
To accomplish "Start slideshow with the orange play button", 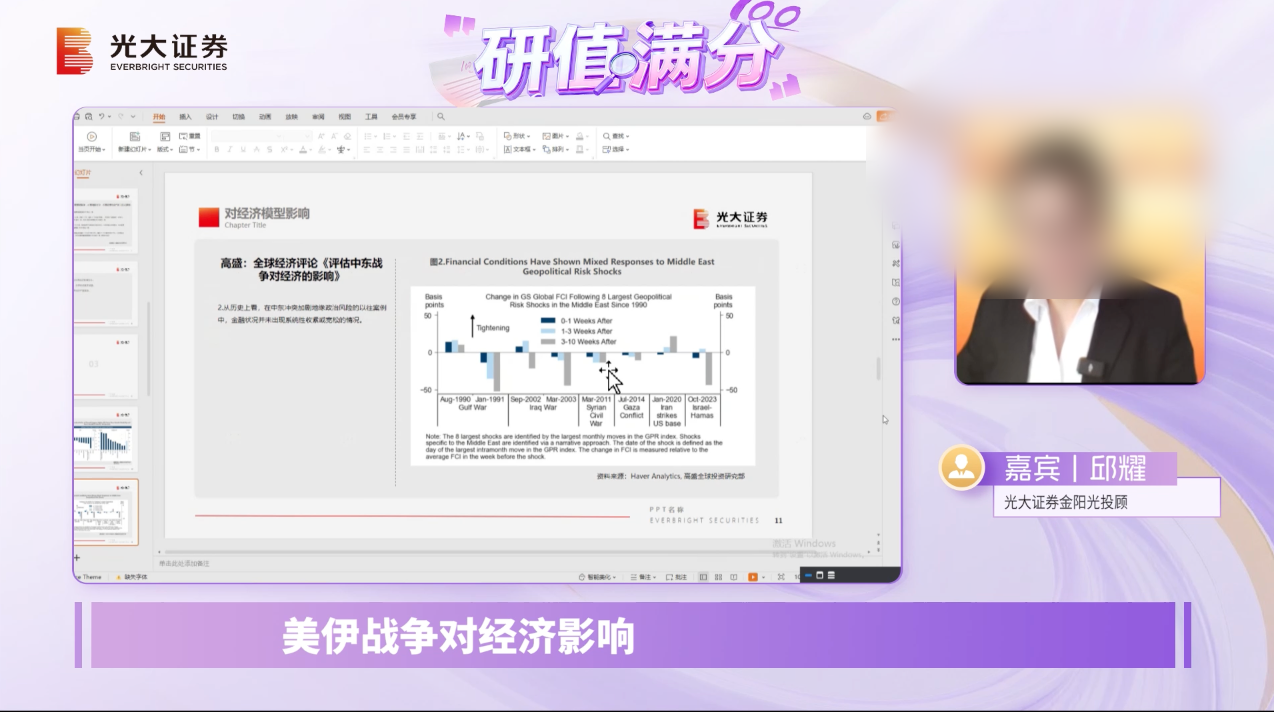I will [753, 576].
